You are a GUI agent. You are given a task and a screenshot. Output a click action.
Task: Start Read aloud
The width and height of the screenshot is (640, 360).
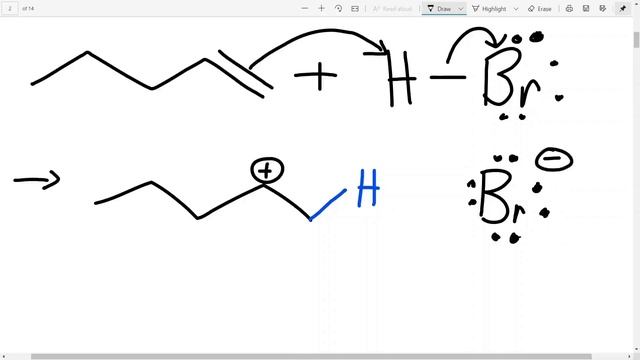pos(392,9)
